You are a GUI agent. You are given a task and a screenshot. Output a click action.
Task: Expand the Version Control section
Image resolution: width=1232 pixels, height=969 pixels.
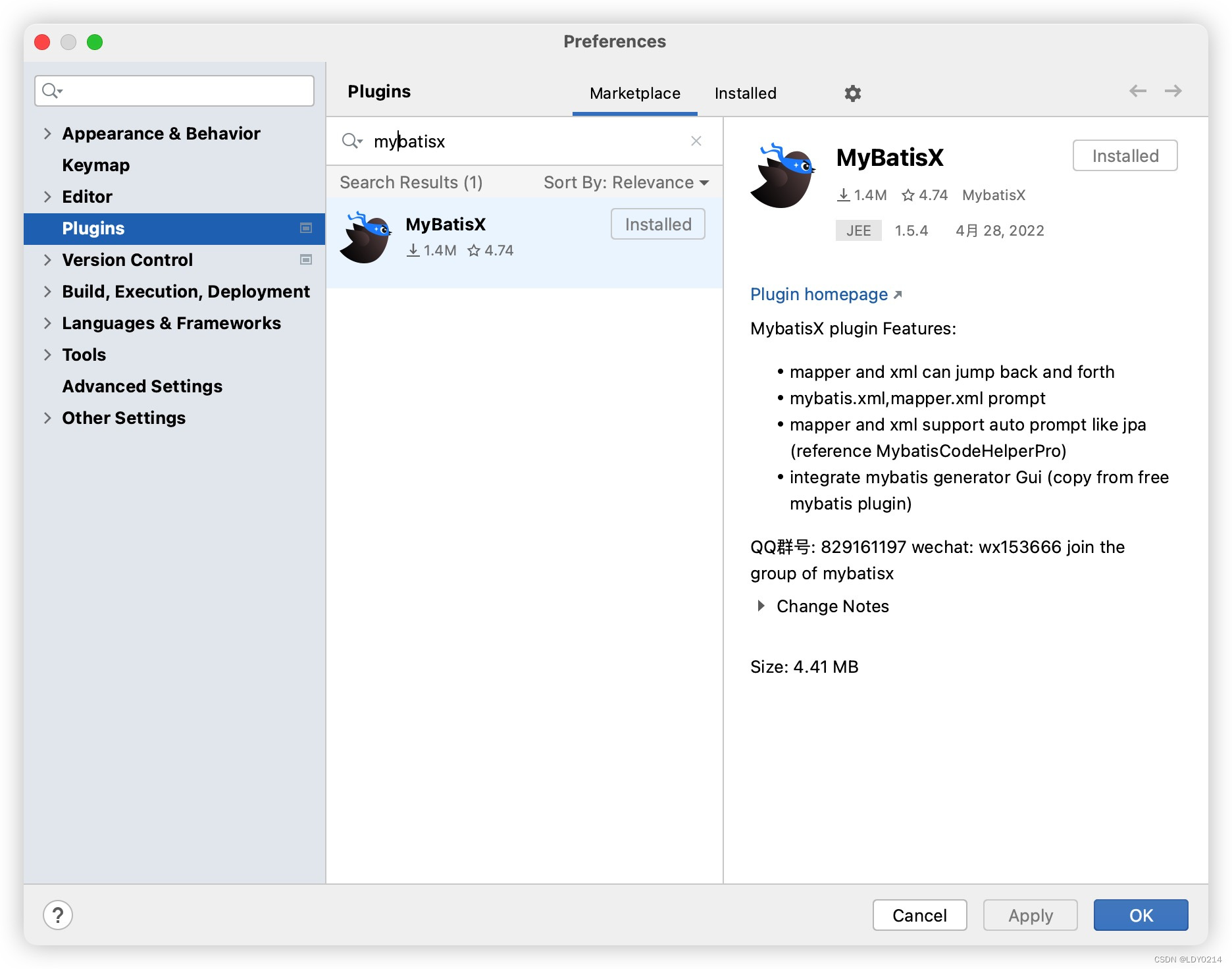coord(47,260)
